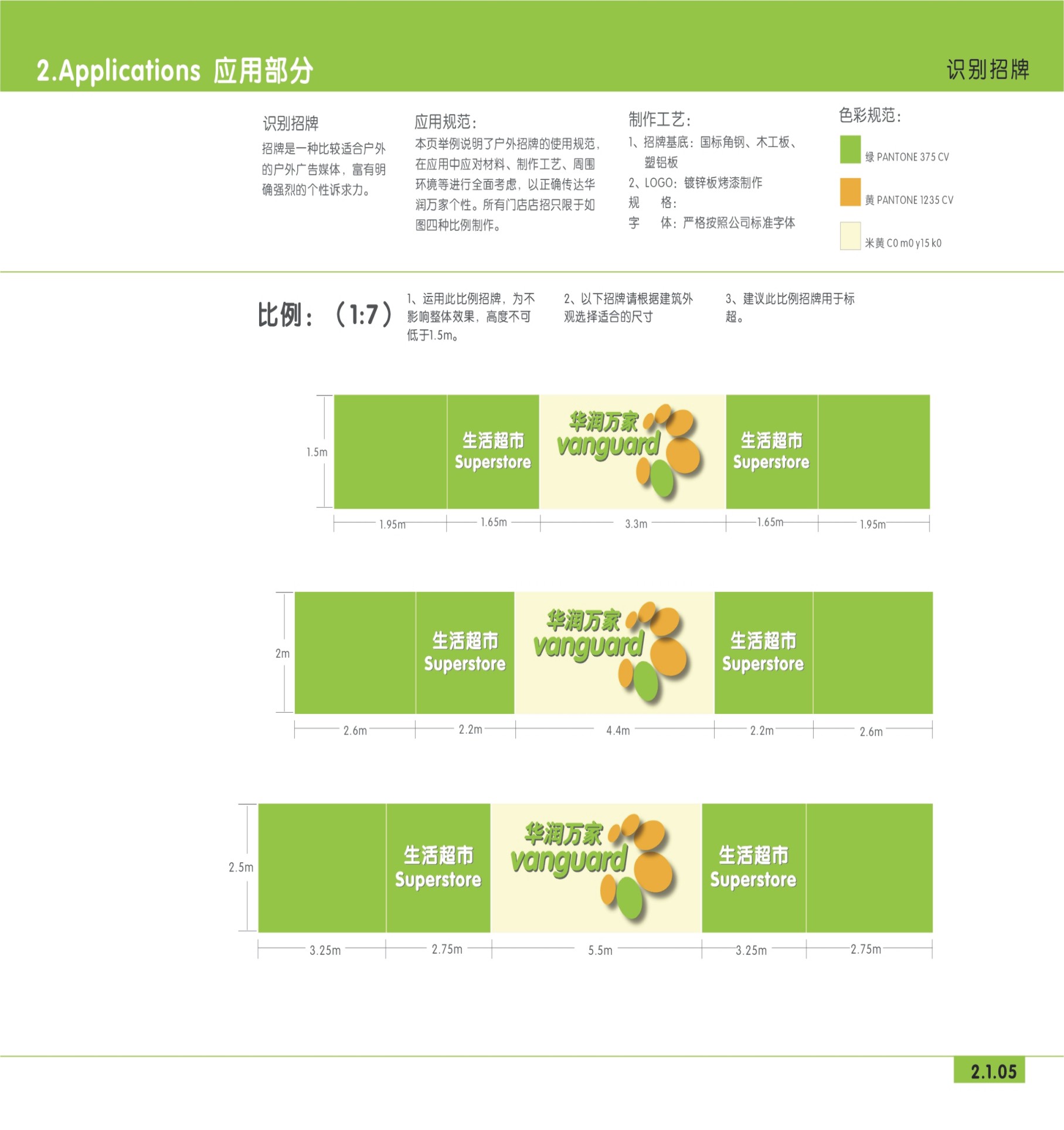Viewport: 1064px width, 1130px height.
Task: Click the '2.5m' height label
Action: [x=241, y=867]
